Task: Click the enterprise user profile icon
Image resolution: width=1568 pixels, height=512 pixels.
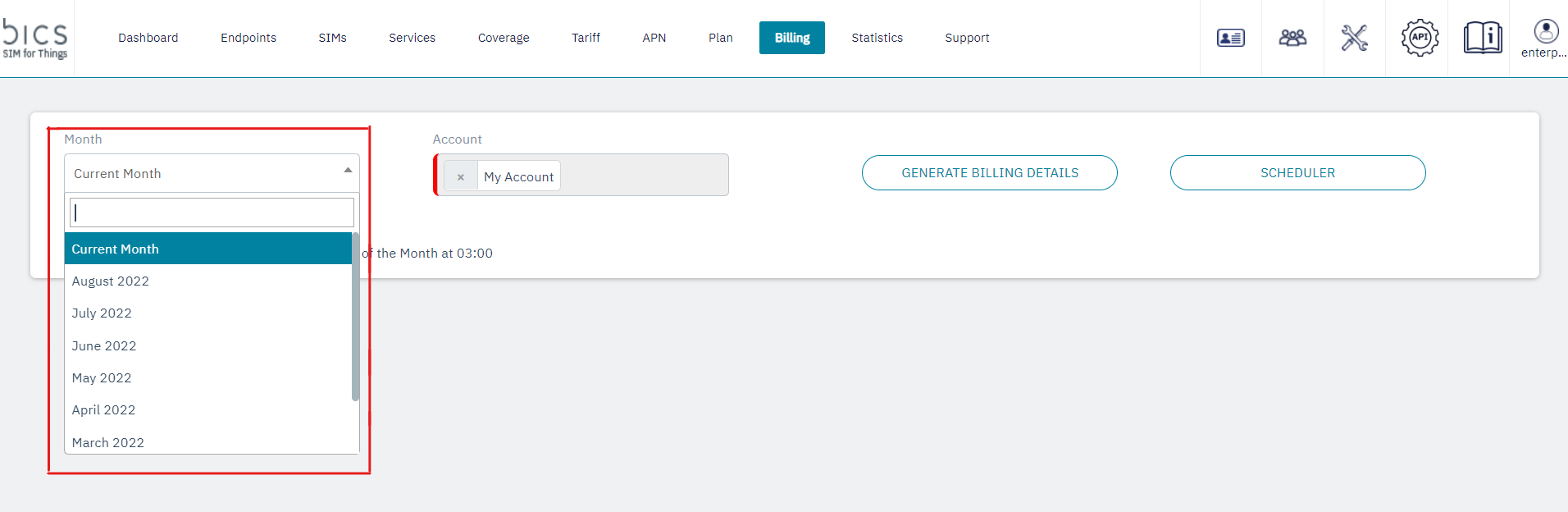Action: [x=1545, y=33]
